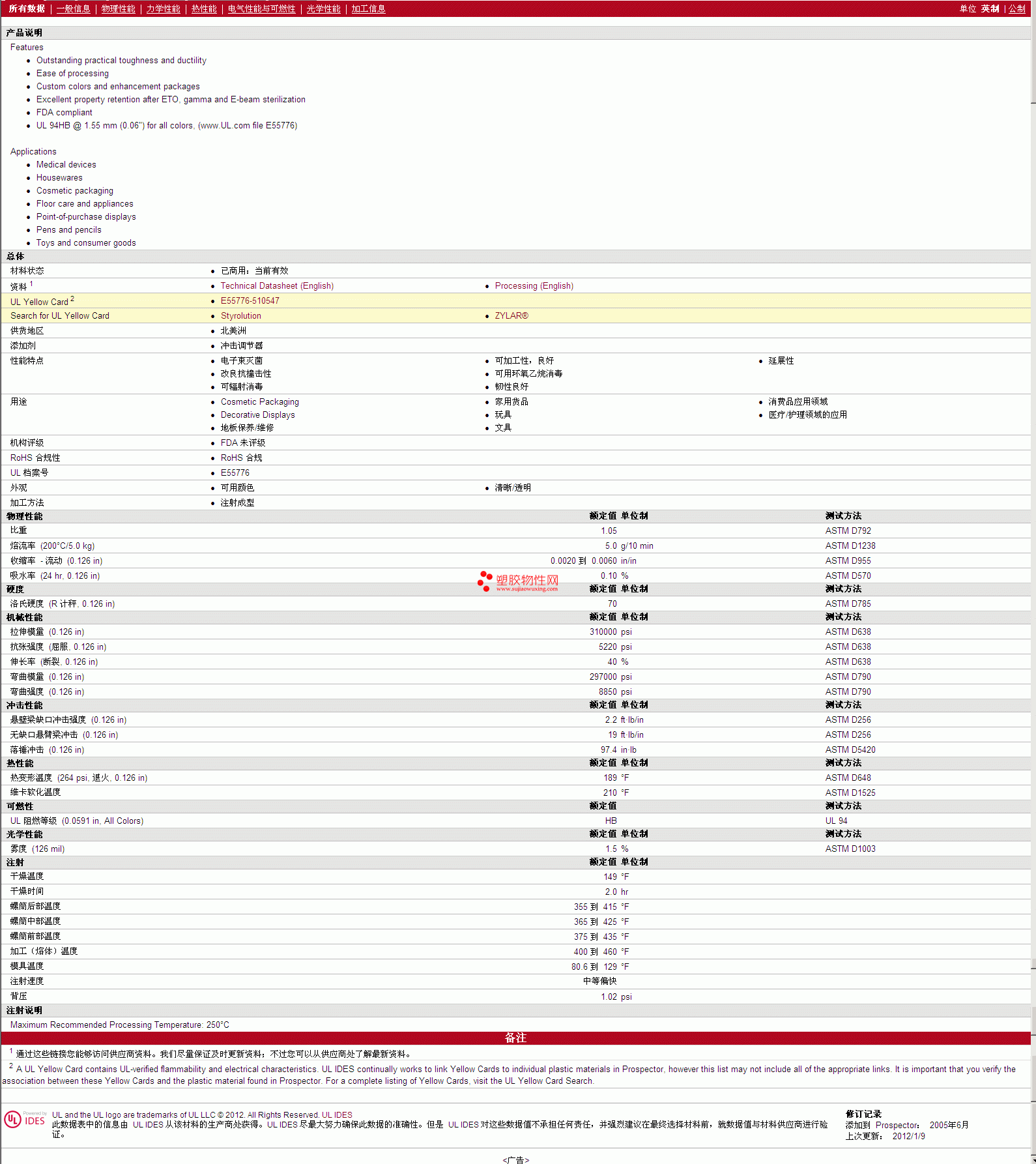
Task: Open the Processing (English) link
Action: tap(534, 286)
